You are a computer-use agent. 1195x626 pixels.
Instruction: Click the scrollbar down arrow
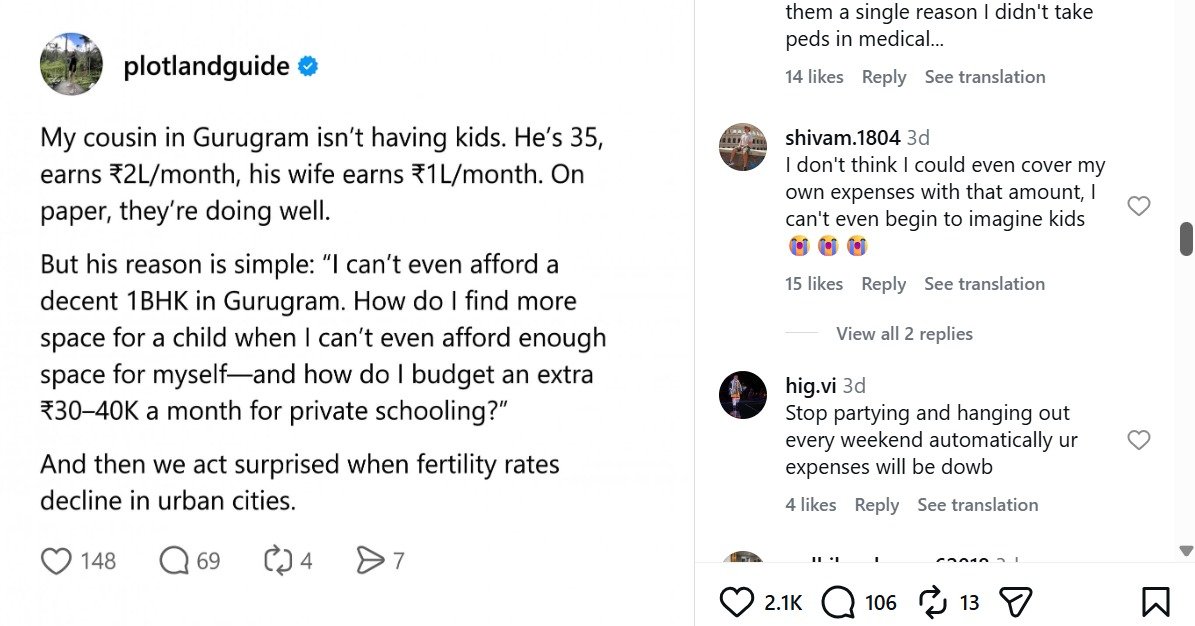pos(1186,551)
